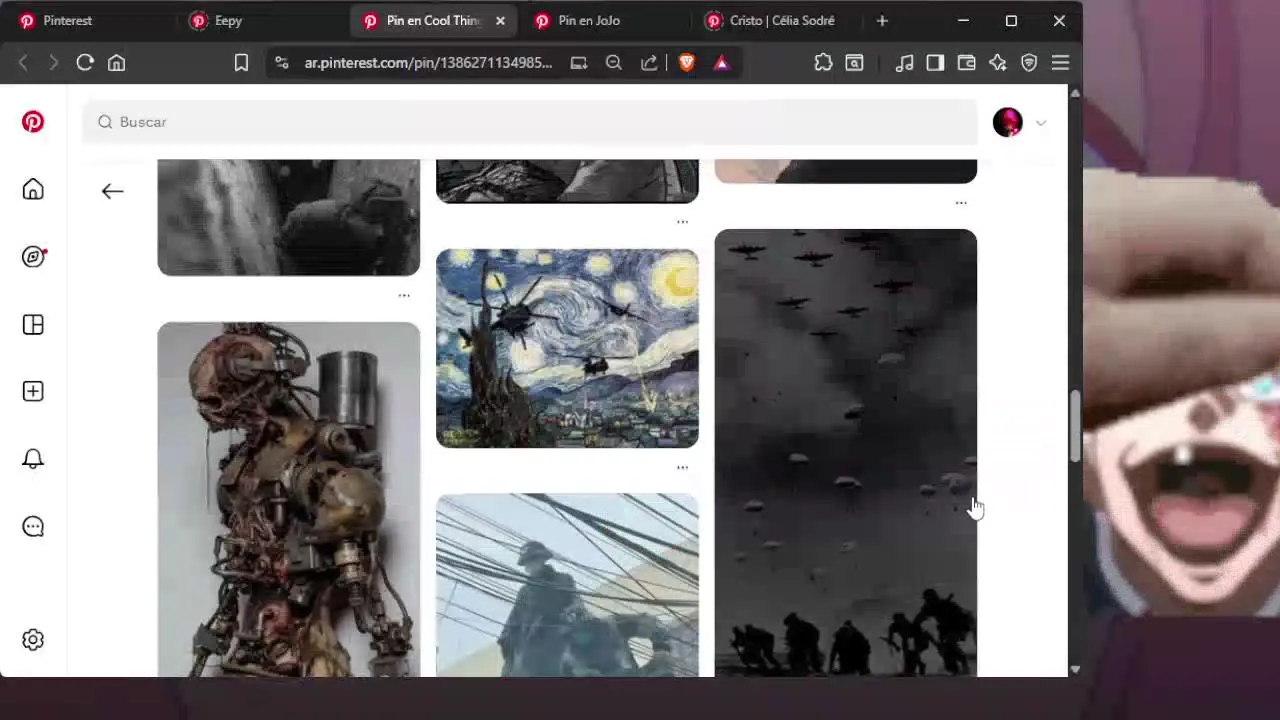Click the second toolbar icon after extensions
The width and height of the screenshot is (1280, 720).
[854, 62]
